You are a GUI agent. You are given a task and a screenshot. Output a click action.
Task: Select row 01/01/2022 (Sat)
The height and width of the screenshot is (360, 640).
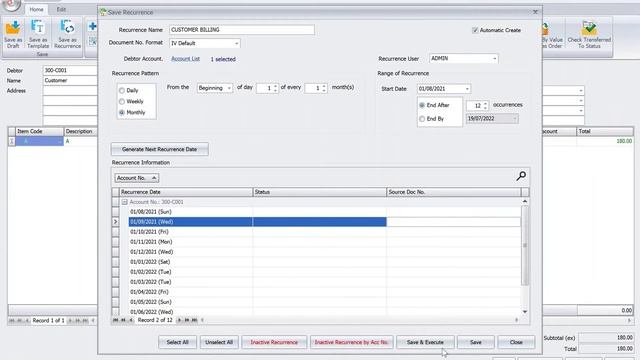pos(324,262)
